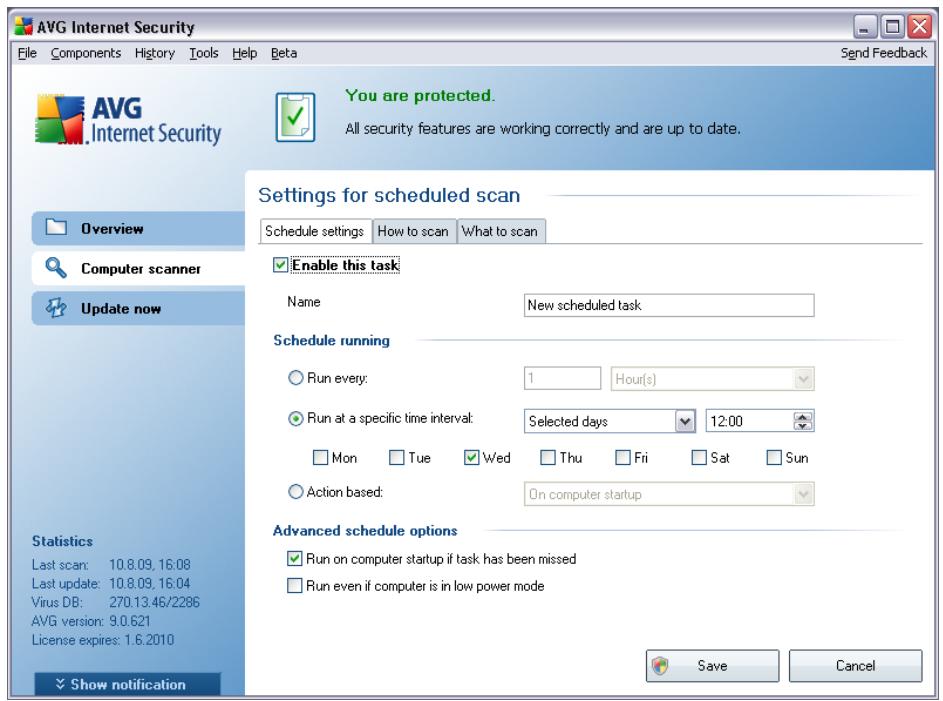The image size is (943, 701).
Task: Click the 'You are protected.' status text
Action: 420,96
